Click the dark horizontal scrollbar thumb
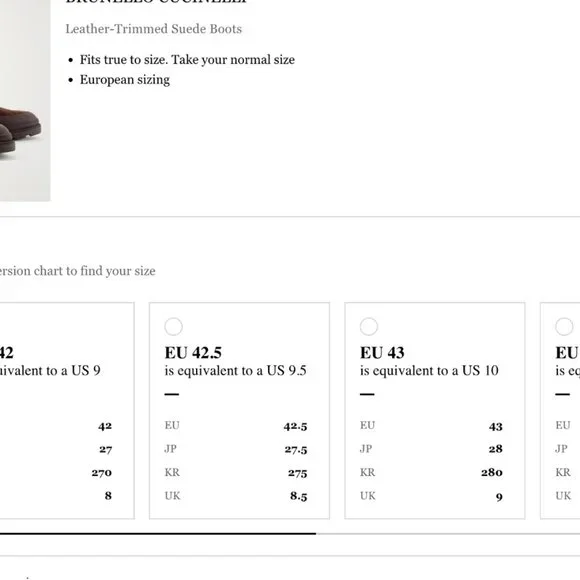580x580 pixels. click(x=158, y=534)
